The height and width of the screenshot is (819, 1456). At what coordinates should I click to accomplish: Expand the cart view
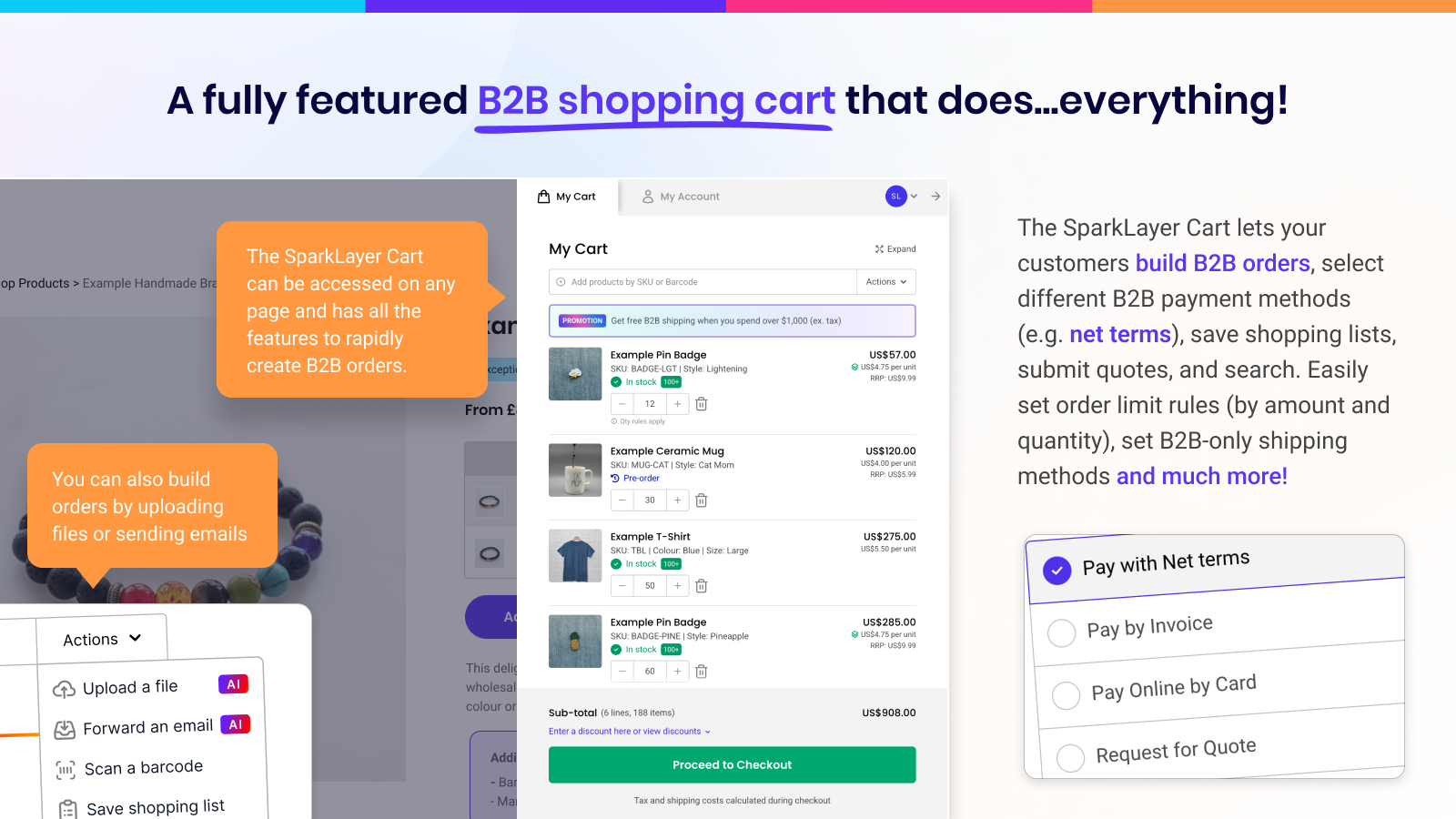point(895,248)
